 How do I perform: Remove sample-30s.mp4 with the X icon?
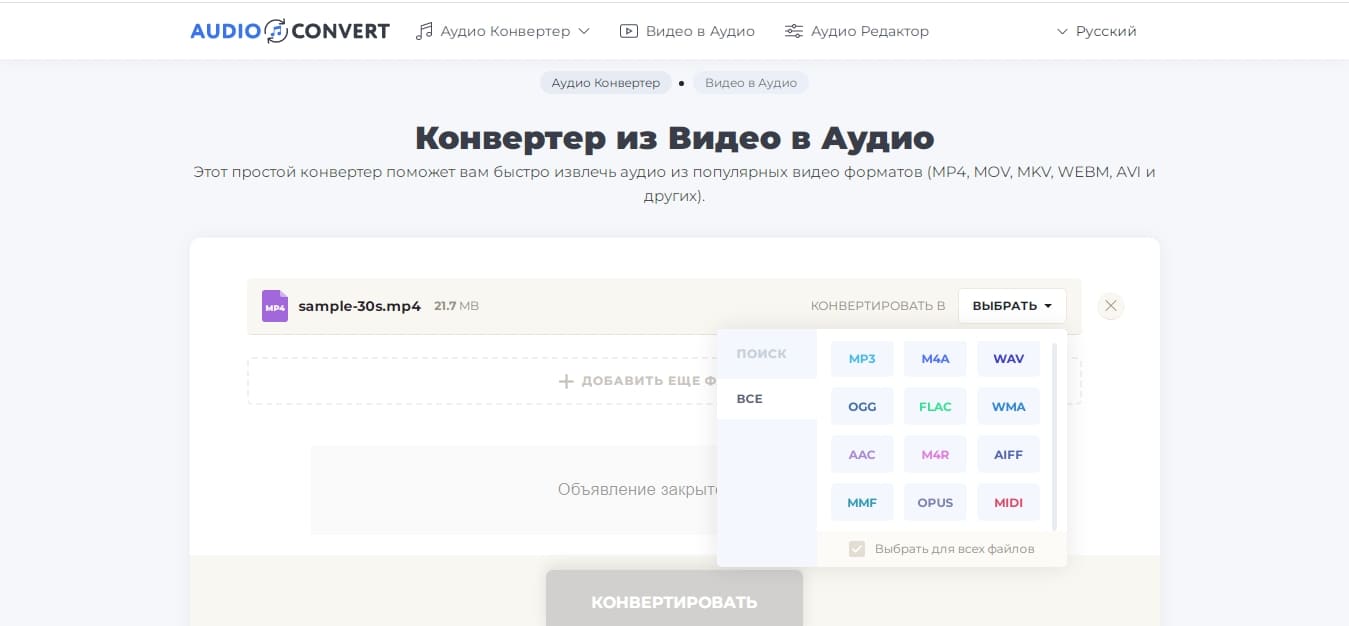1110,306
